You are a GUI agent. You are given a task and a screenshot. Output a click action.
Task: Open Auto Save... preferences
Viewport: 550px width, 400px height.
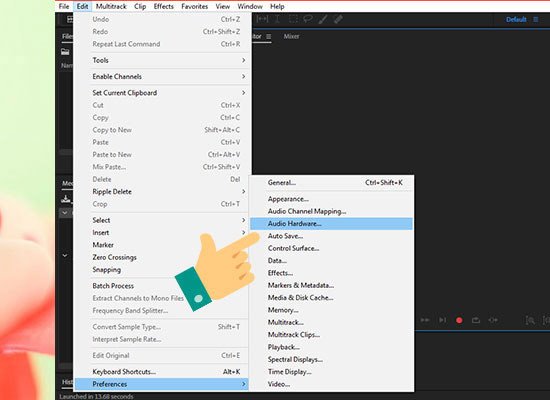pos(331,236)
